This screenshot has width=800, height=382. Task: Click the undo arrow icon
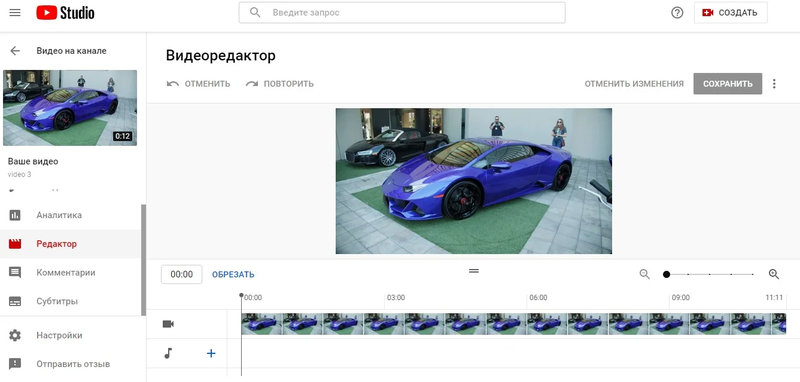tap(172, 84)
